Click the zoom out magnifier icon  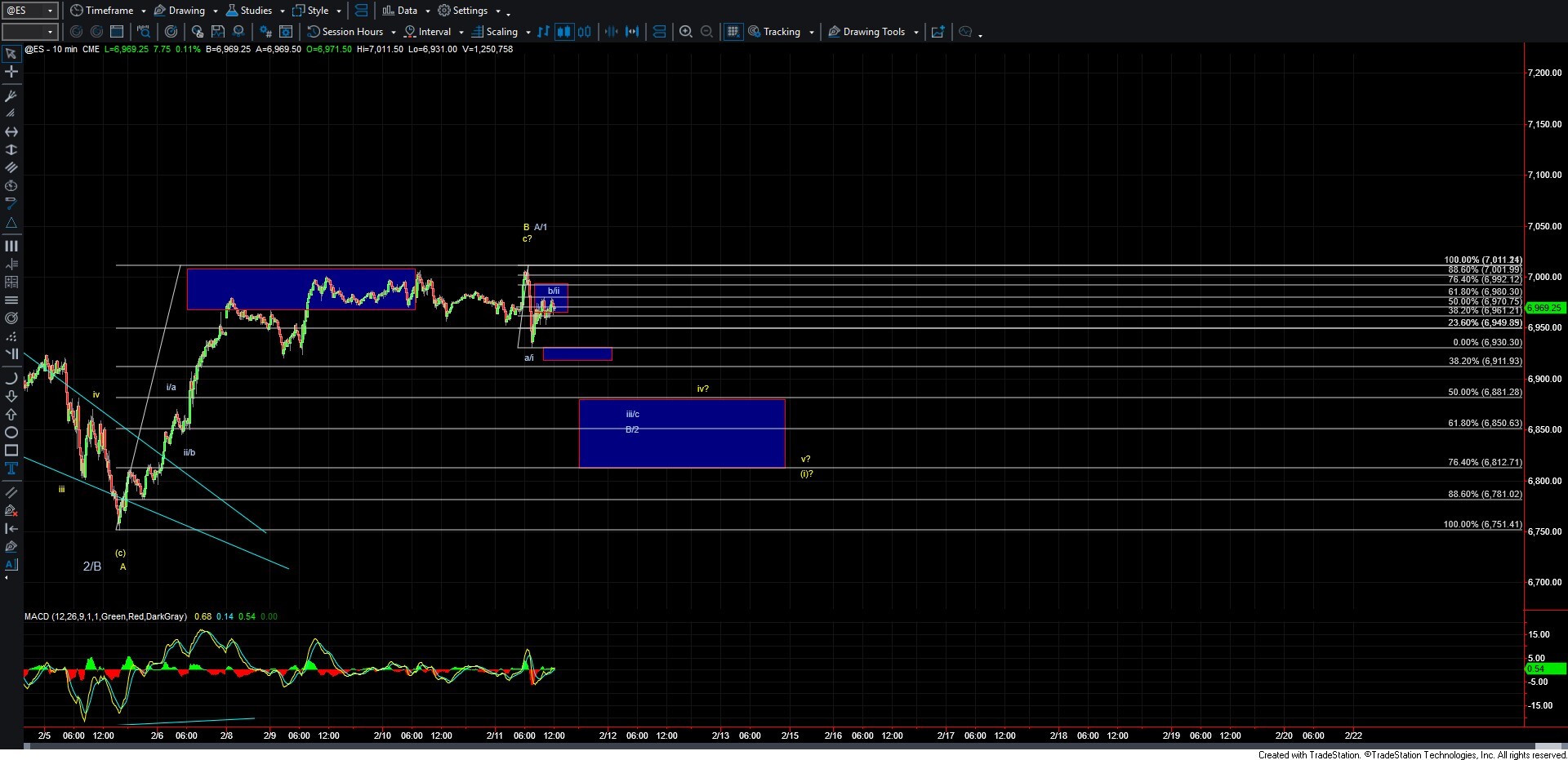707,32
